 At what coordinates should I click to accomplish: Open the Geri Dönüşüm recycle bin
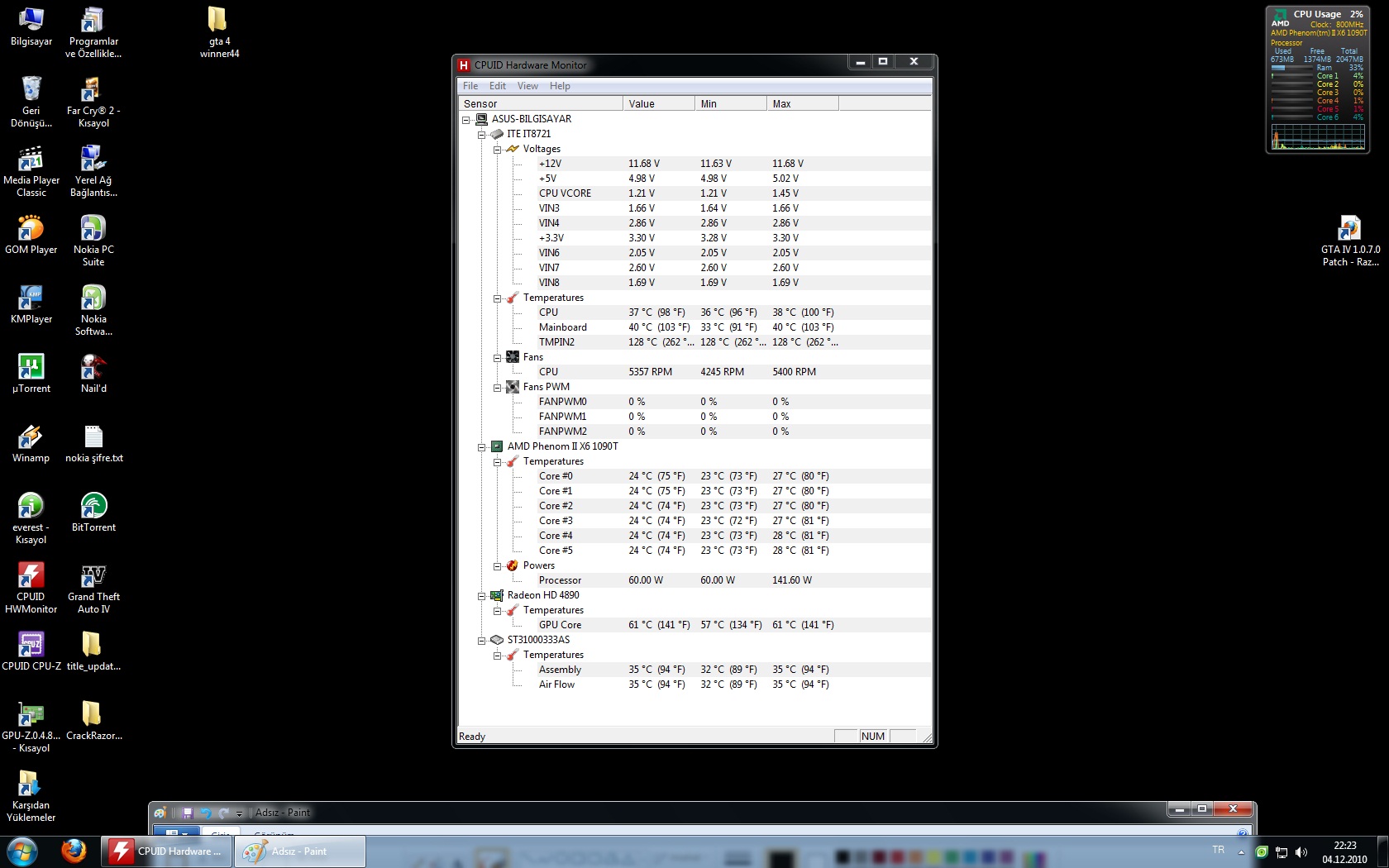[31, 103]
